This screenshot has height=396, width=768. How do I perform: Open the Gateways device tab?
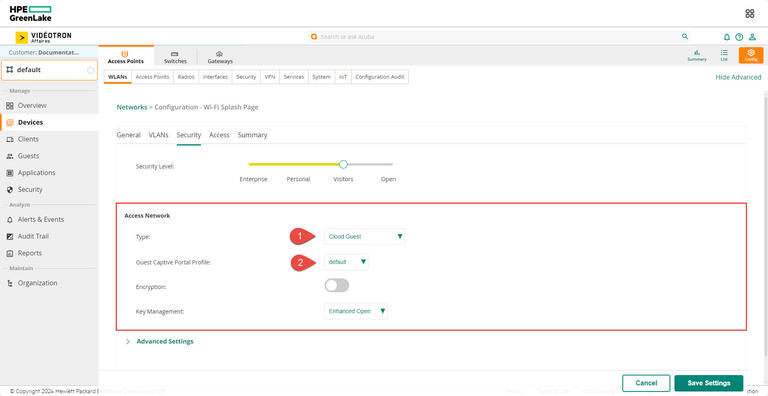pyautogui.click(x=220, y=57)
